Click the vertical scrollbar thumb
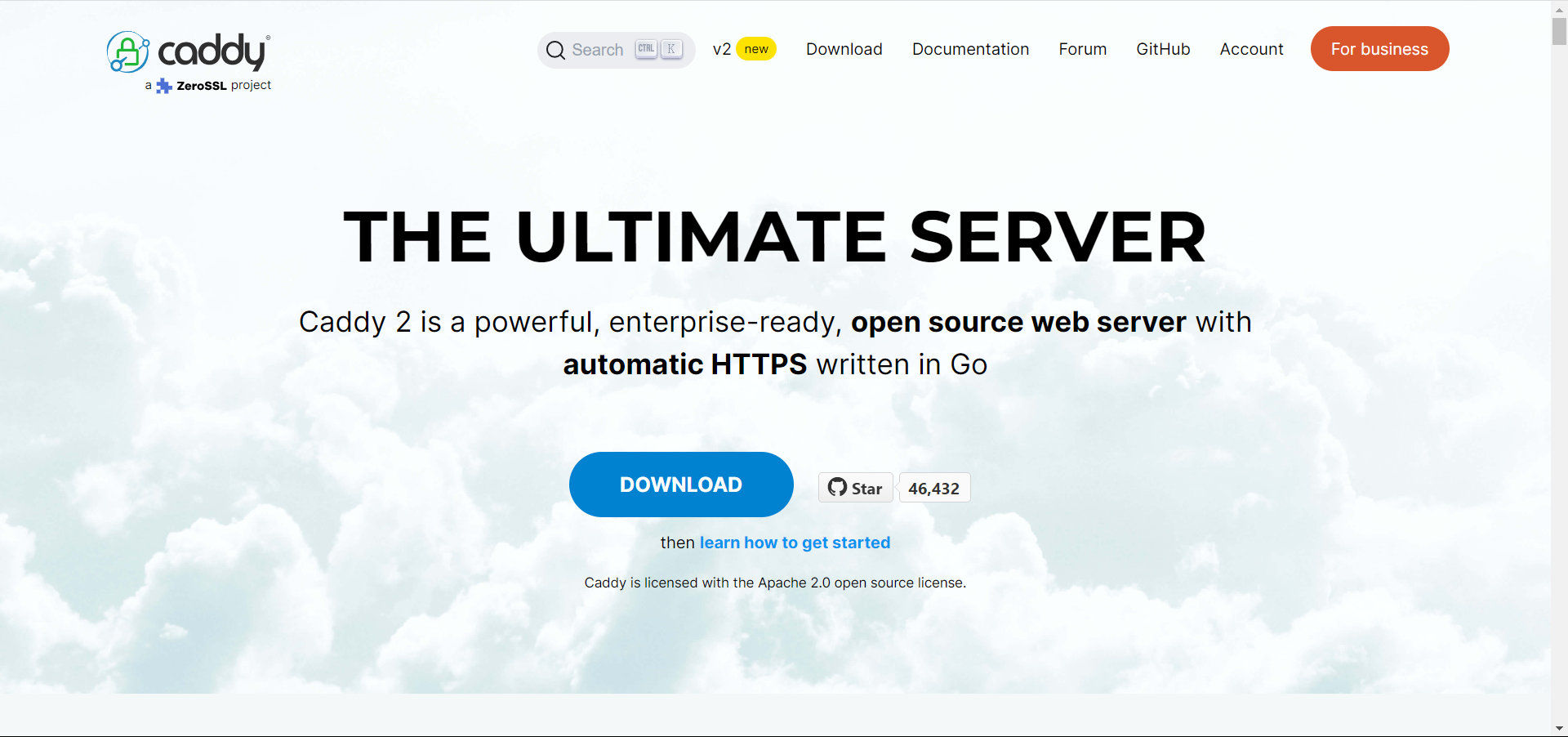1568x737 pixels. click(1559, 30)
